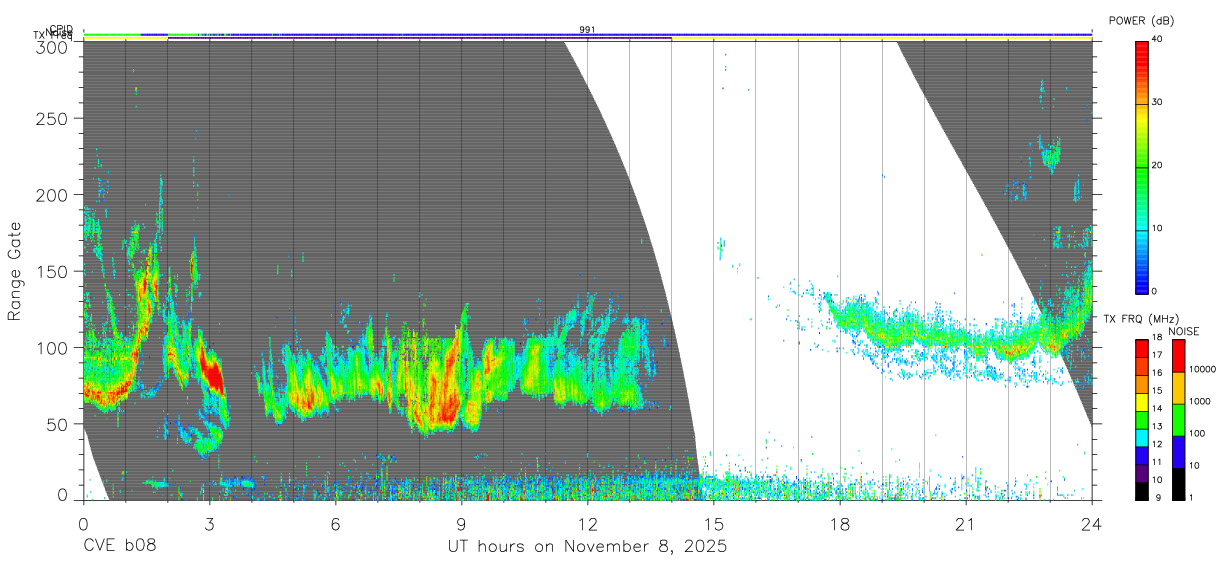
Task: Click the 18 tick on the UT hours axis
Action: (x=839, y=523)
